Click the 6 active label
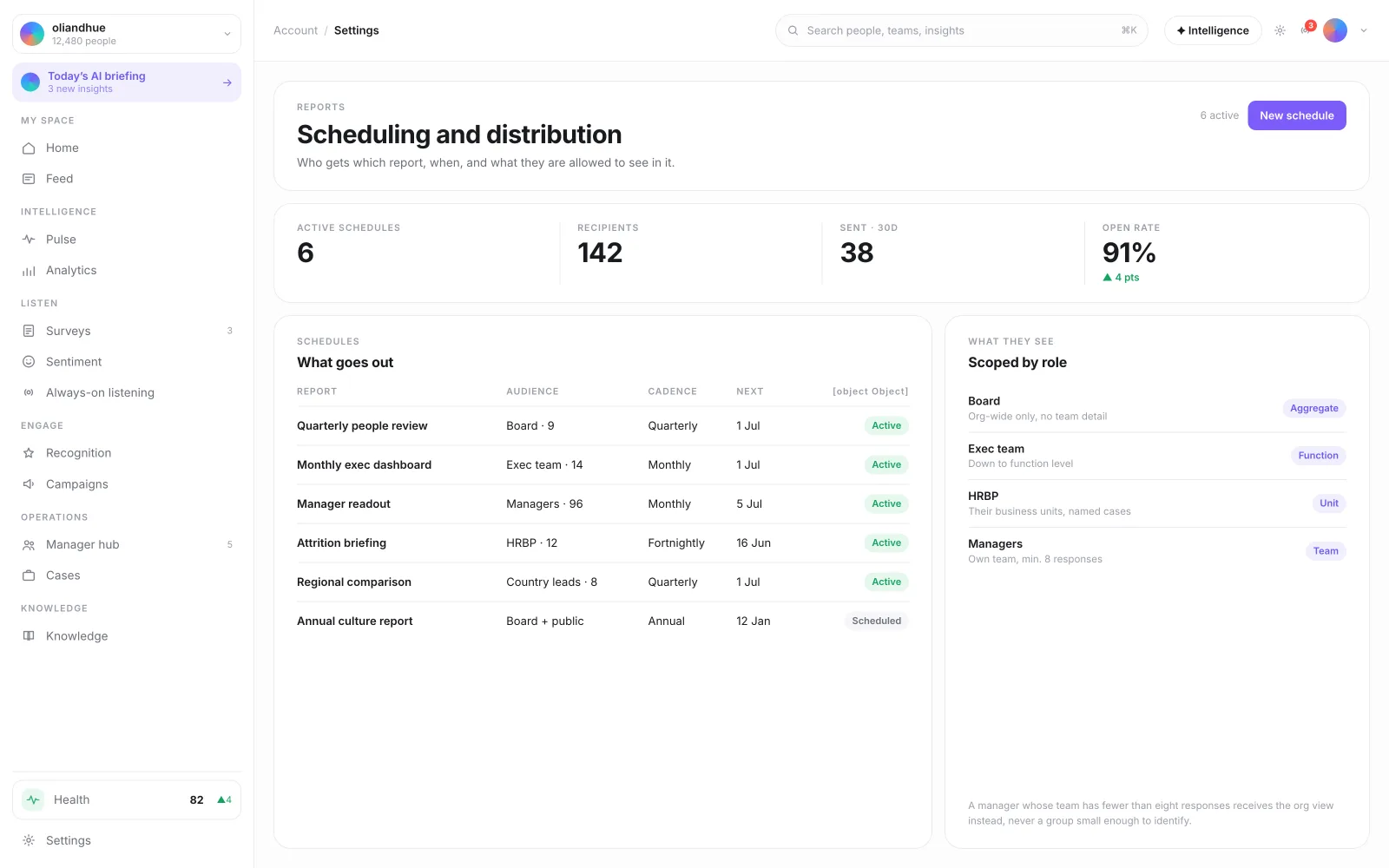 (x=1219, y=115)
